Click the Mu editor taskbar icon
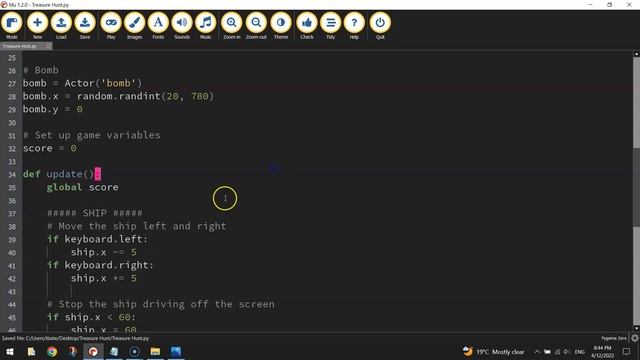 93,352
